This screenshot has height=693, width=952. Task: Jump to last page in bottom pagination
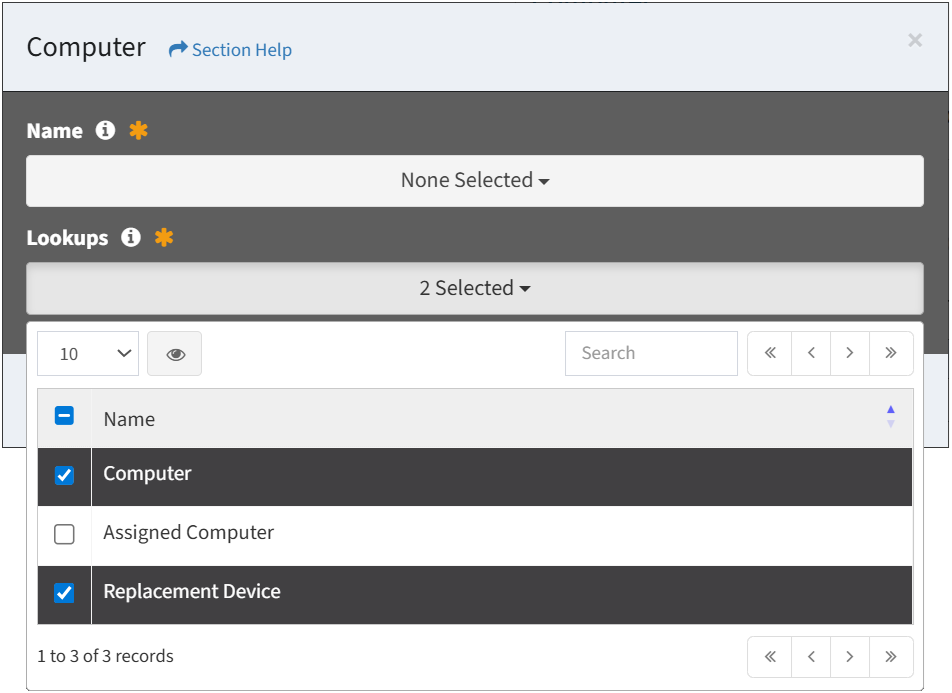[x=891, y=657]
